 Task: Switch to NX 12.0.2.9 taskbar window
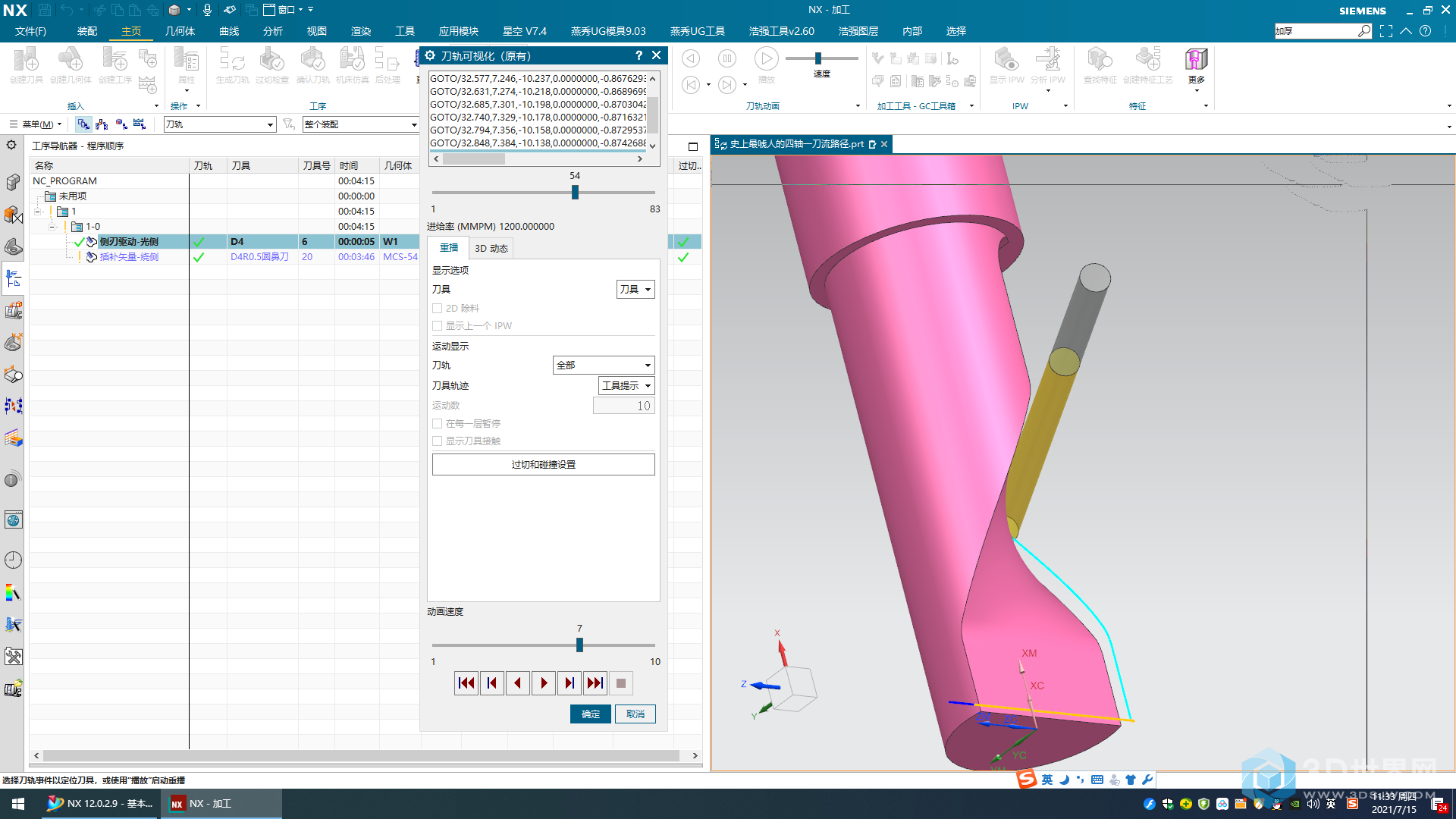[99, 804]
